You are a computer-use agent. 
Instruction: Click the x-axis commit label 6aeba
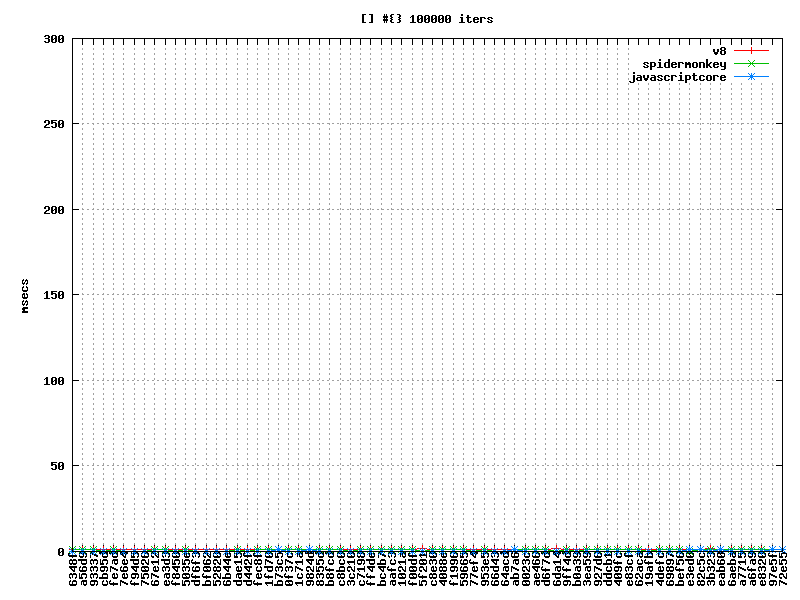point(731,568)
